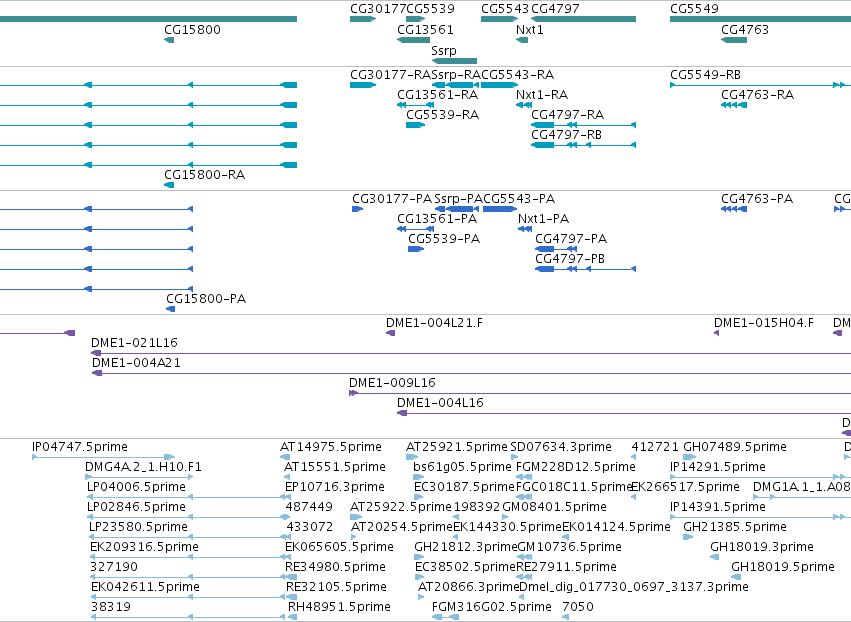The image size is (851, 622).
Task: Click the EK065605.5prime EST label
Action: 339,548
